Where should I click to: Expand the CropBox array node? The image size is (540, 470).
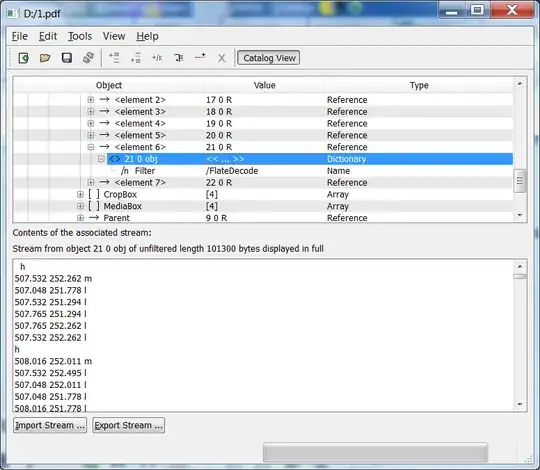pyautogui.click(x=80, y=194)
